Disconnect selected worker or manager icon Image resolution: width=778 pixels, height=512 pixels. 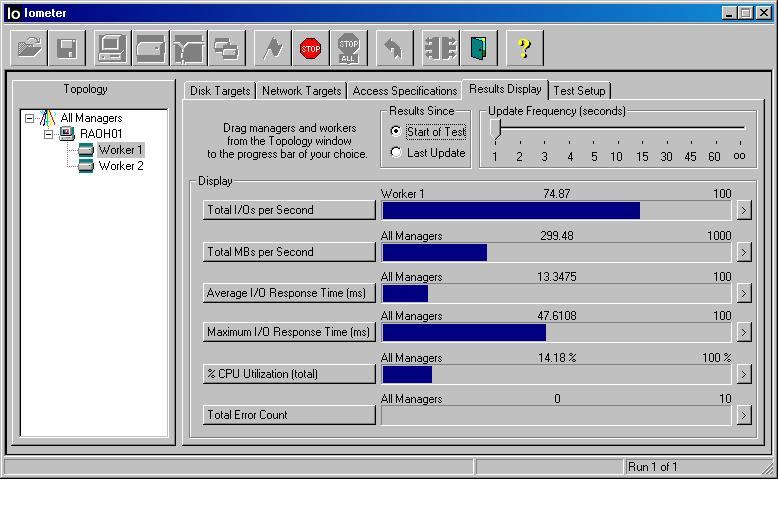[441, 48]
